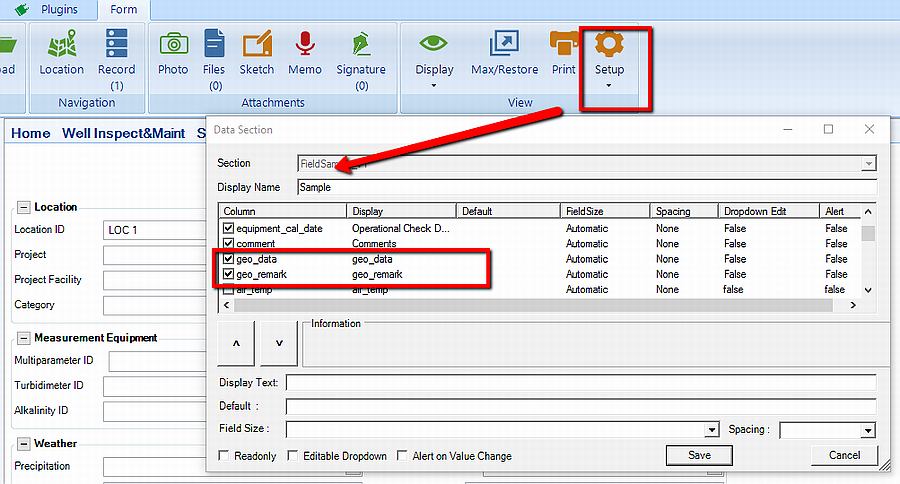Uncheck the geo_data column checkbox
The height and width of the screenshot is (484, 900).
[228, 259]
